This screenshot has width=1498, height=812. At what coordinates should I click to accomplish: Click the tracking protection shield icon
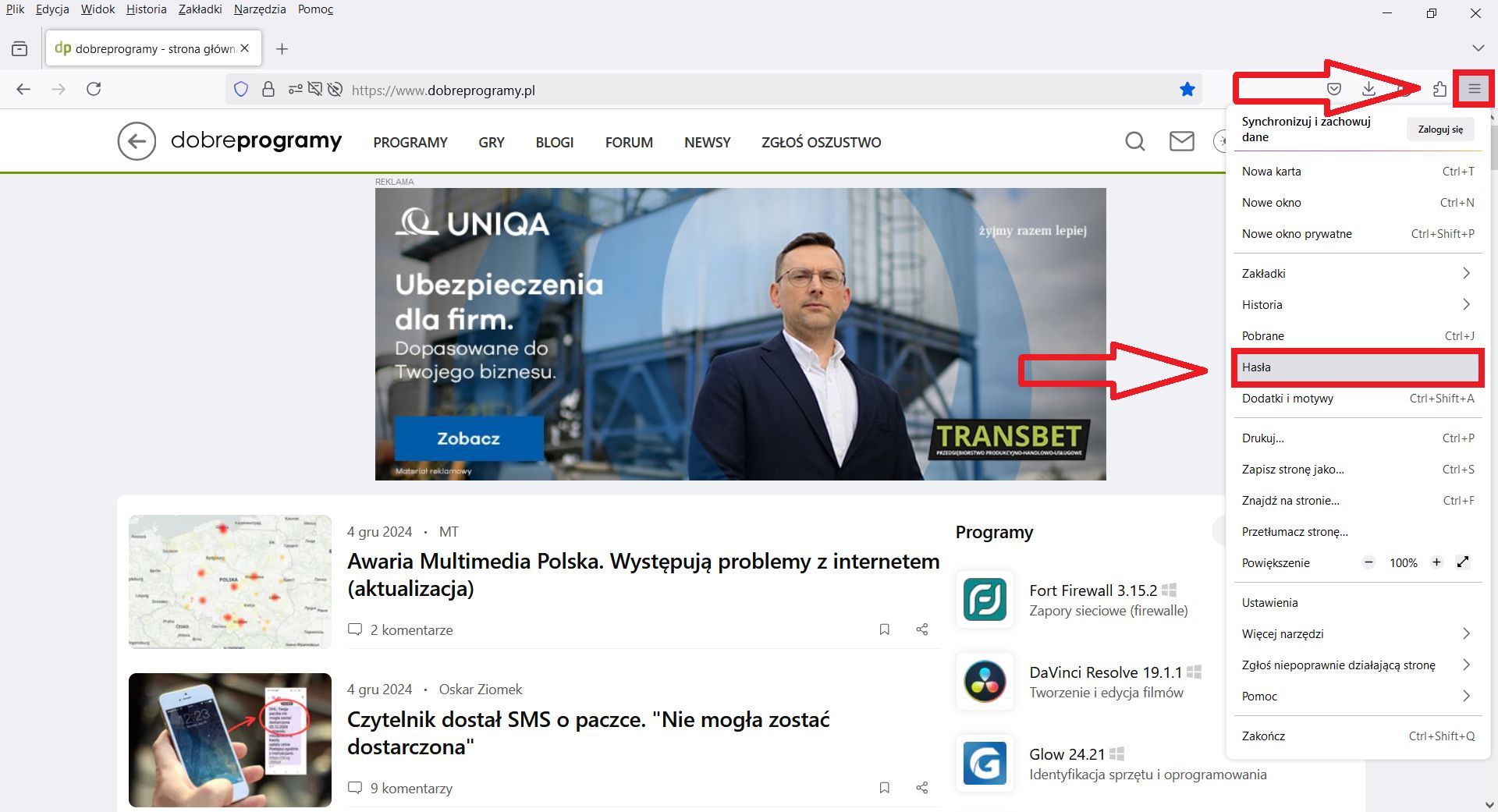(240, 89)
